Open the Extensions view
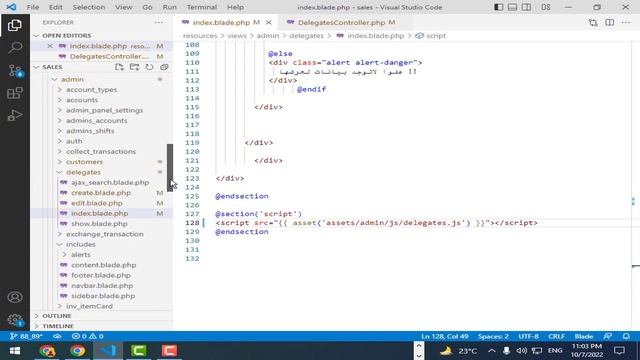This screenshot has height=360, width=640. tap(15, 93)
